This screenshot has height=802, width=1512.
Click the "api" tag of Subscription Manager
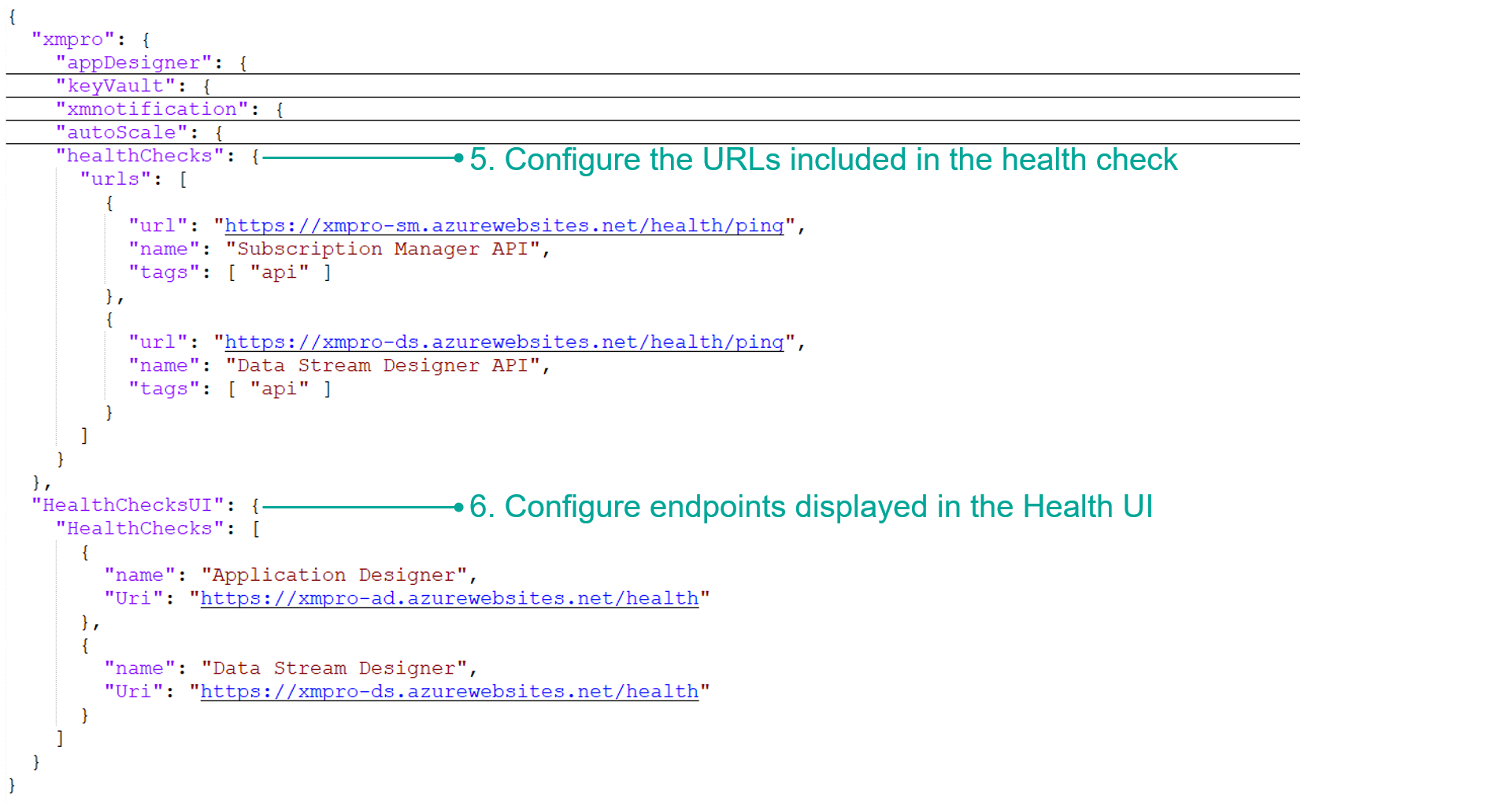coord(280,272)
